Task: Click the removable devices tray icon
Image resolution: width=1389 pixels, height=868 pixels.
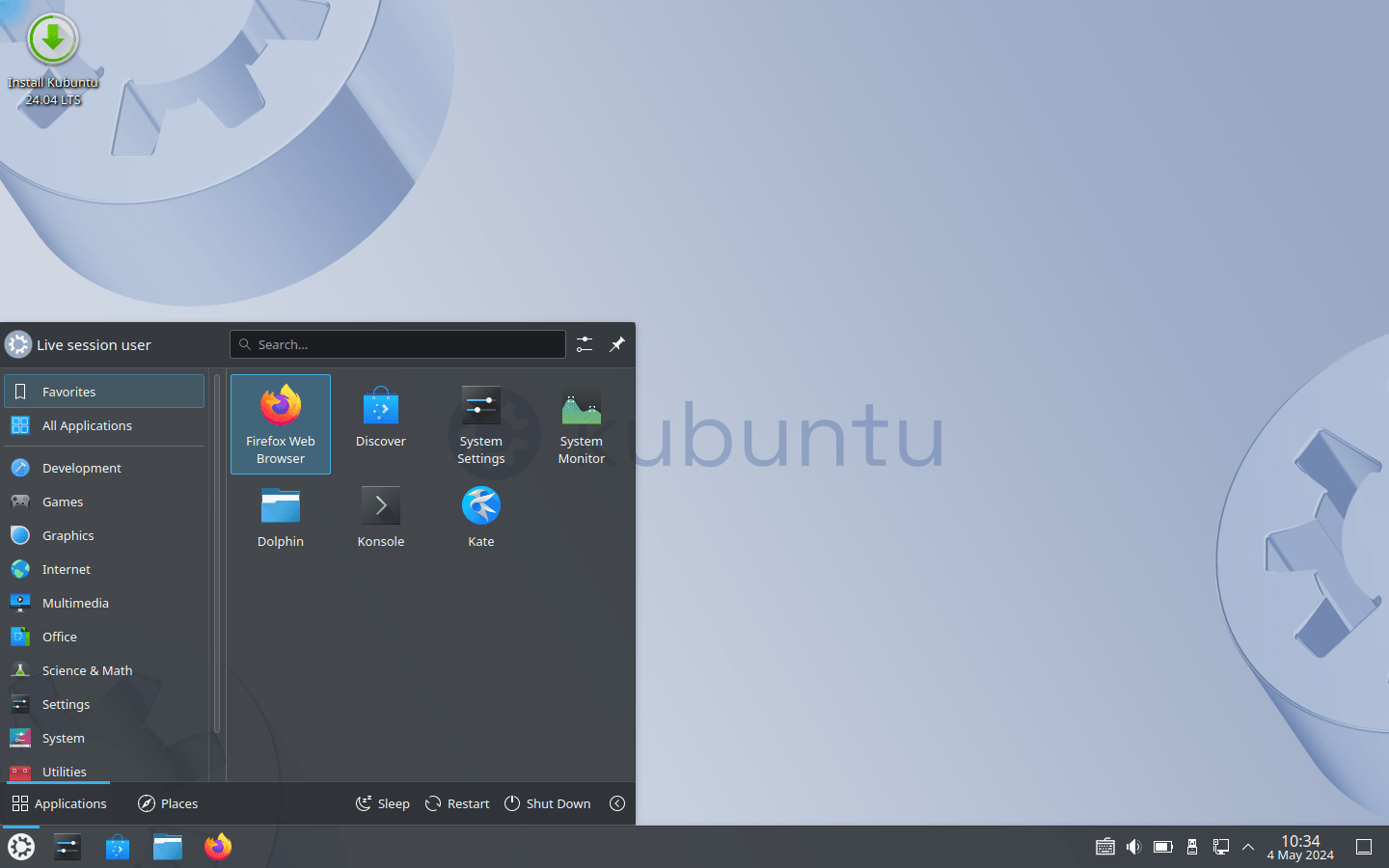Action: tap(1192, 847)
